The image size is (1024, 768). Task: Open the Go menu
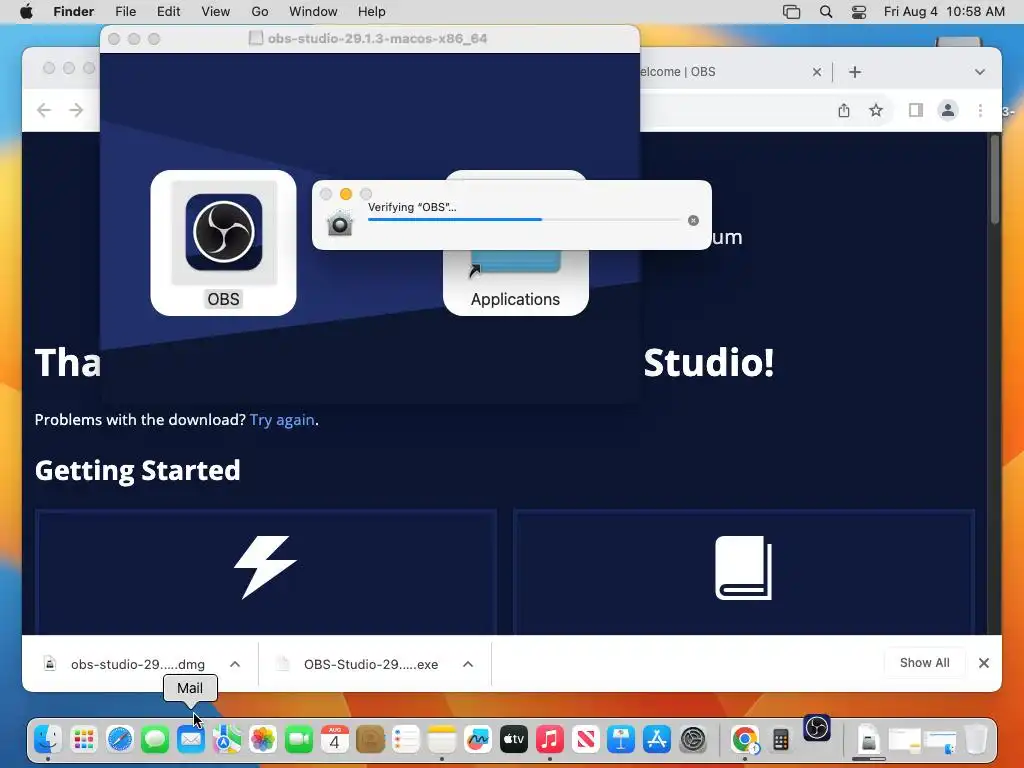pos(260,12)
